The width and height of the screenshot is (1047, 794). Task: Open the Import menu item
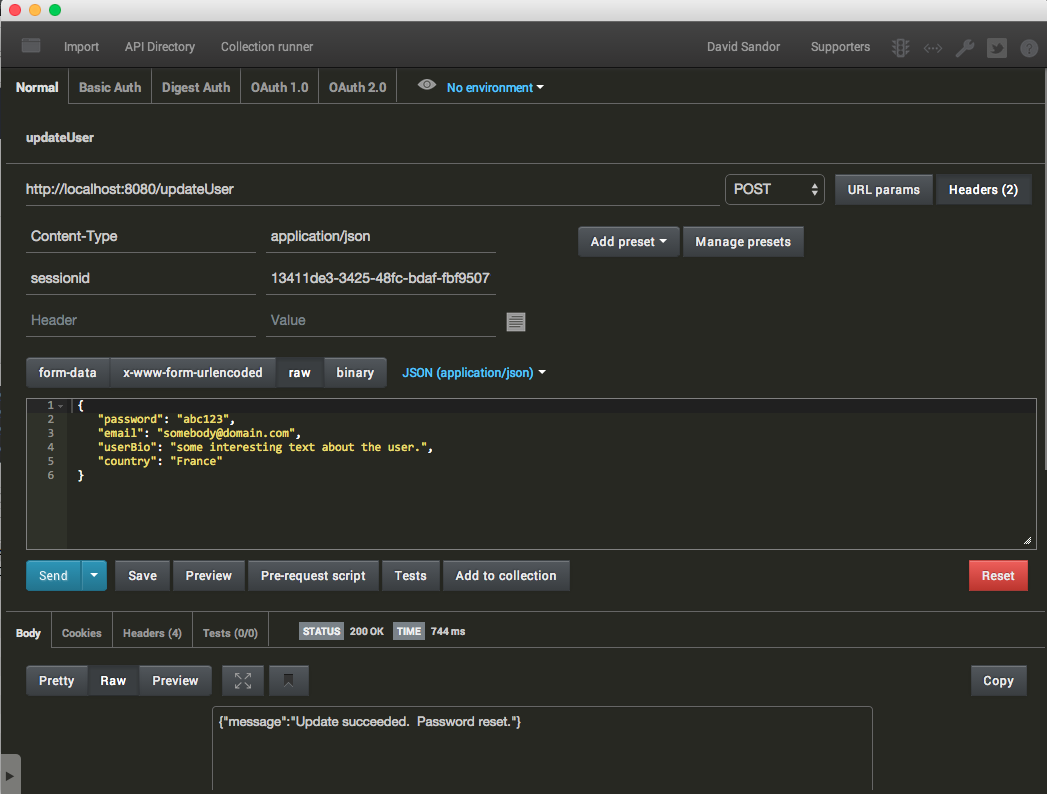tap(81, 47)
